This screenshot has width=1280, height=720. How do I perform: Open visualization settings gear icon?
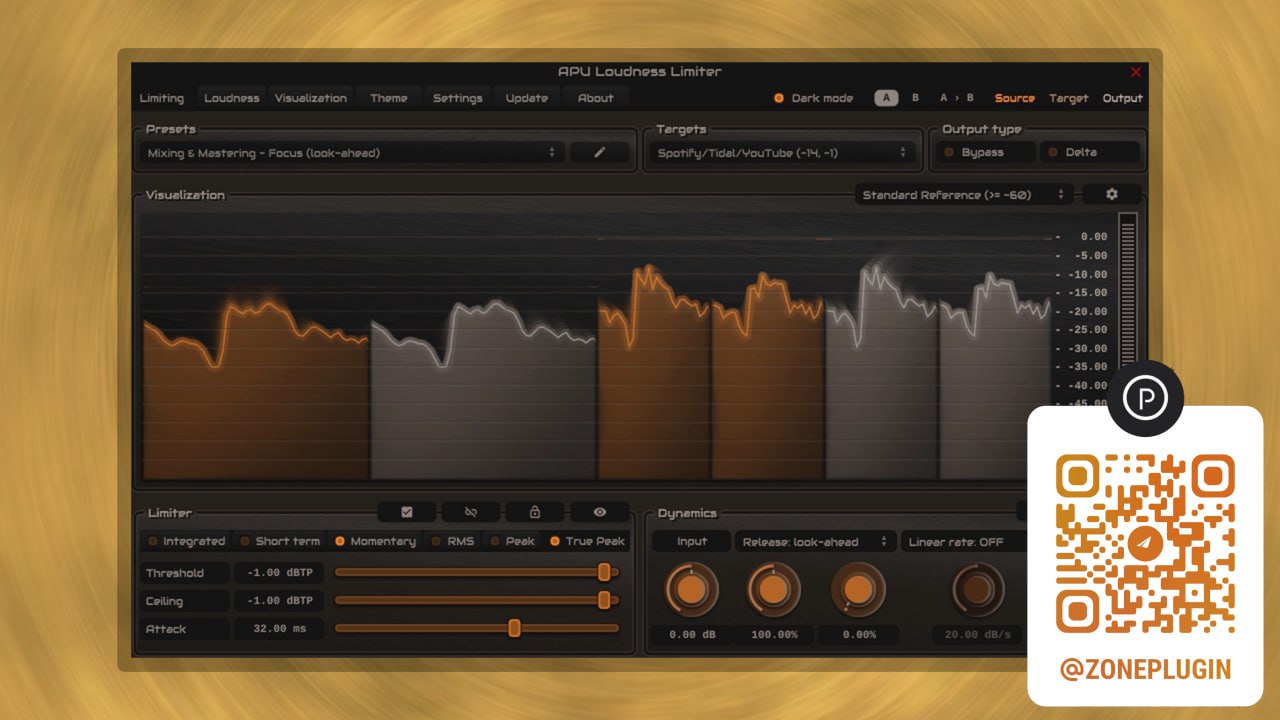[1111, 194]
